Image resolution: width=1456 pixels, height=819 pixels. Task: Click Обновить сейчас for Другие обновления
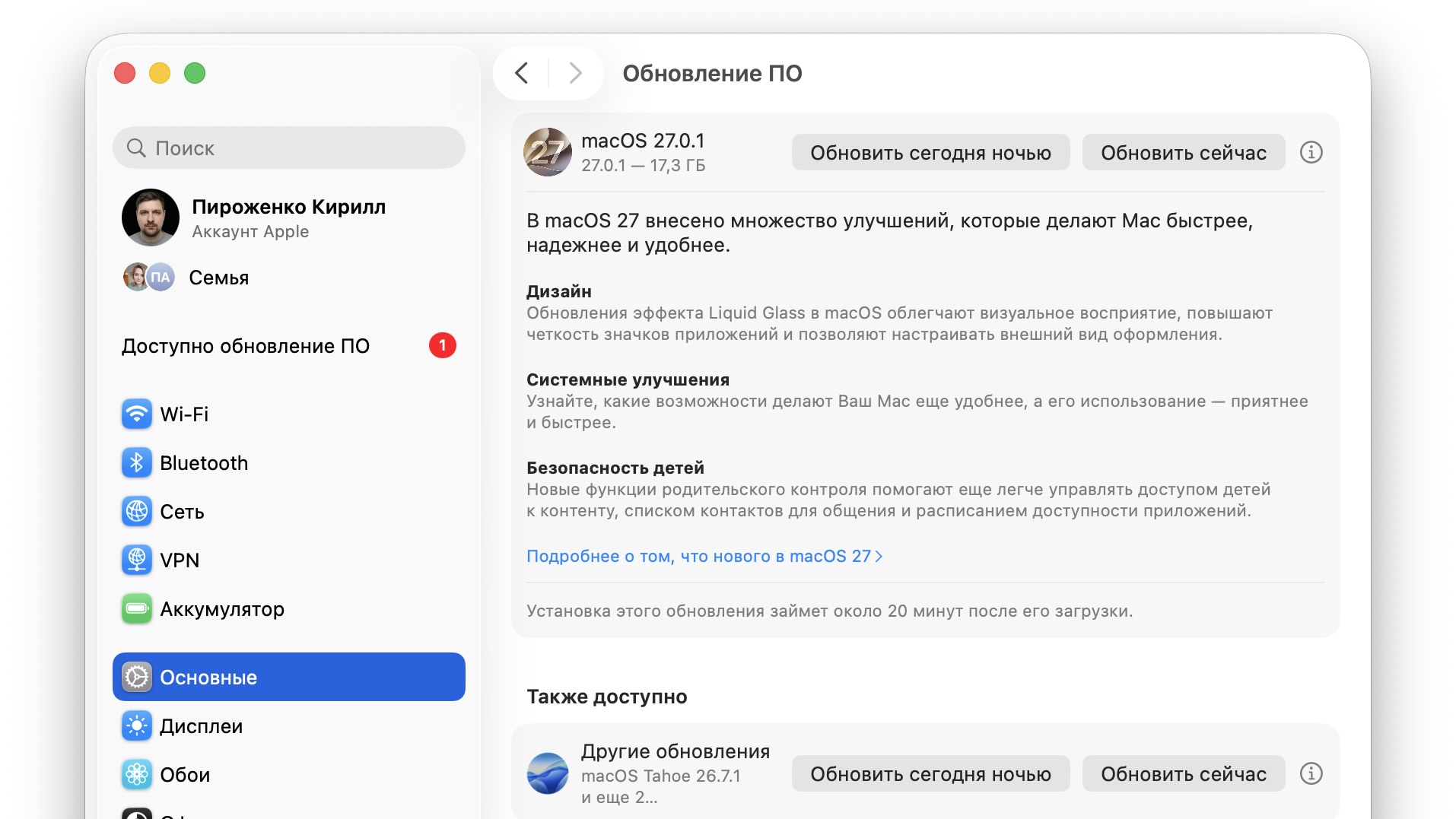pyautogui.click(x=1184, y=774)
